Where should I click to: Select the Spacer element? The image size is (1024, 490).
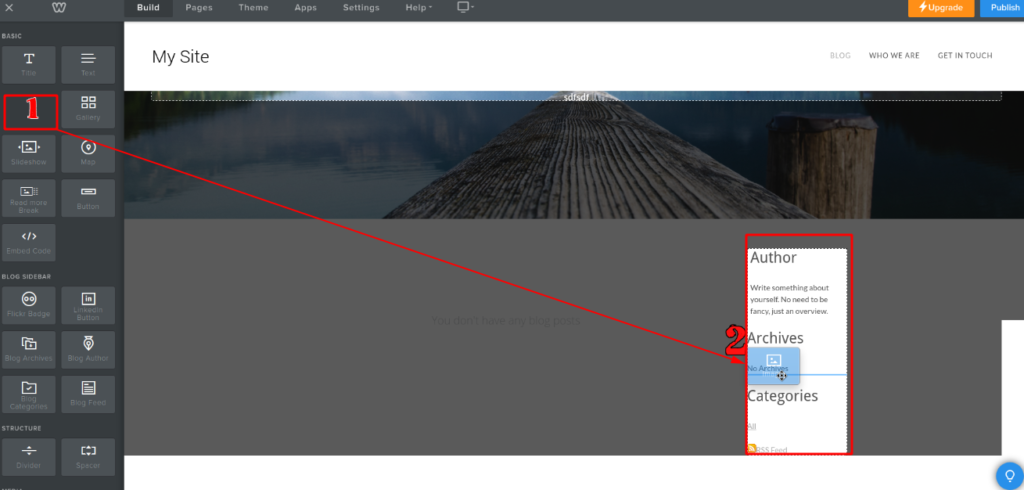[x=88, y=457]
